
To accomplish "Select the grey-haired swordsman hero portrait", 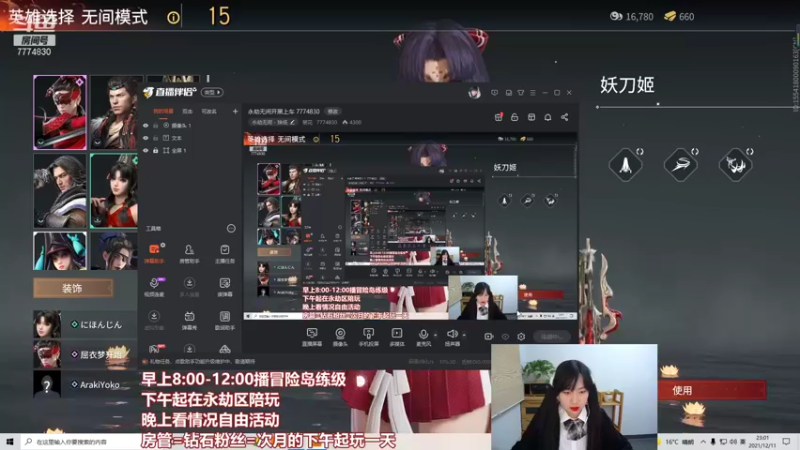I will pyautogui.click(x=60, y=191).
